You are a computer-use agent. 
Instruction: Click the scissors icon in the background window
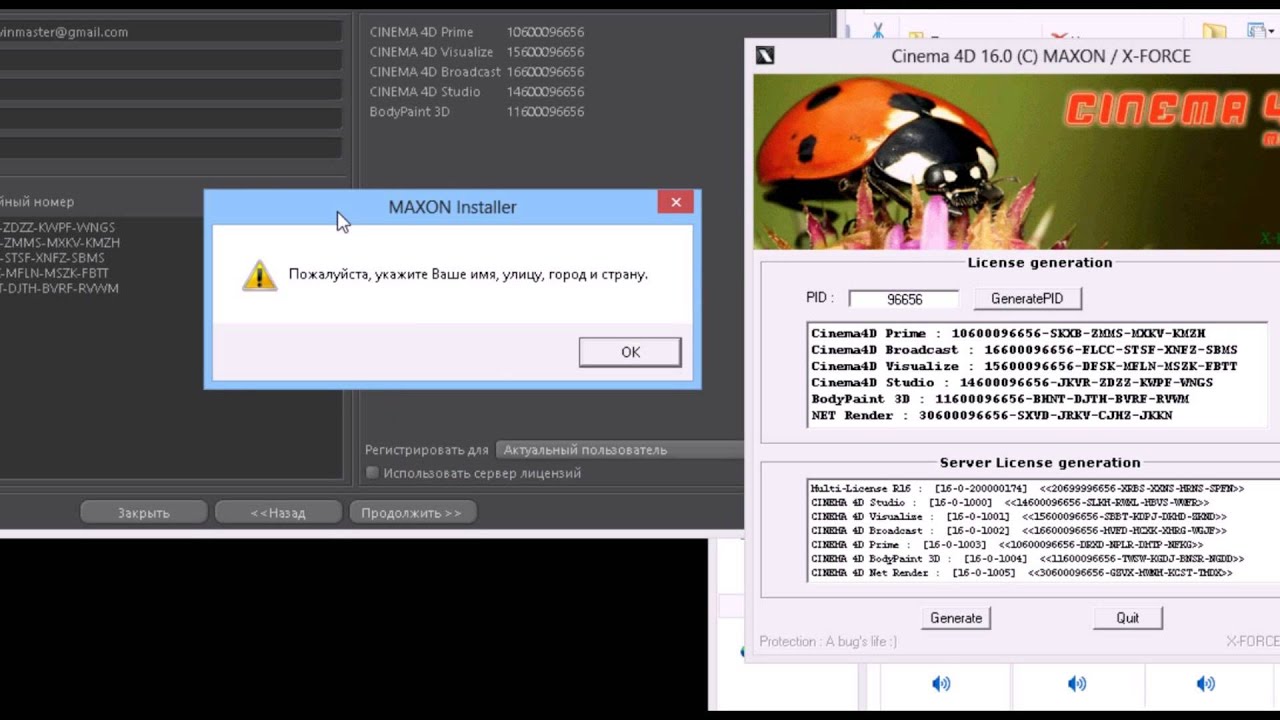point(878,32)
